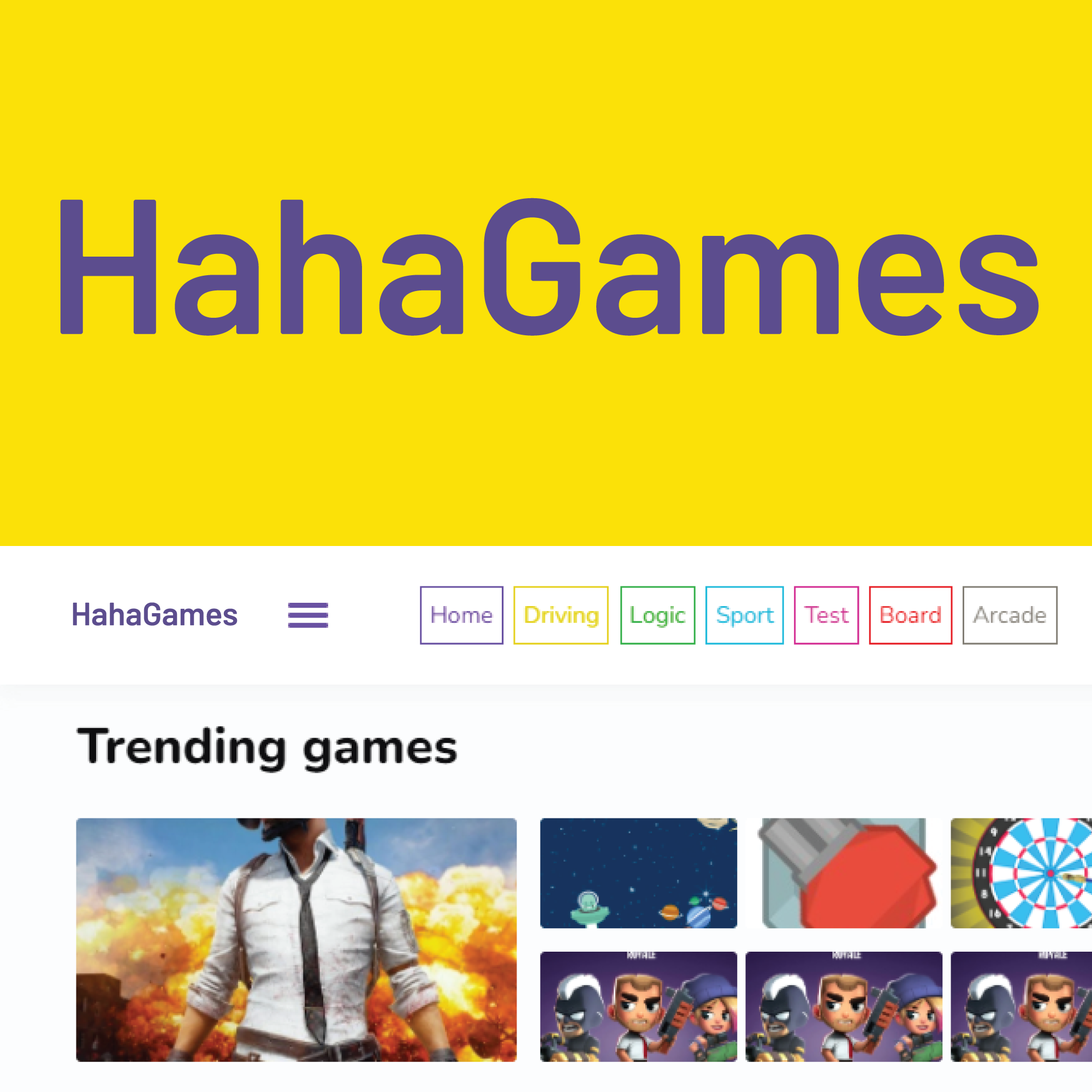Go to the Home tab
This screenshot has width=1092, height=1092.
461,615
